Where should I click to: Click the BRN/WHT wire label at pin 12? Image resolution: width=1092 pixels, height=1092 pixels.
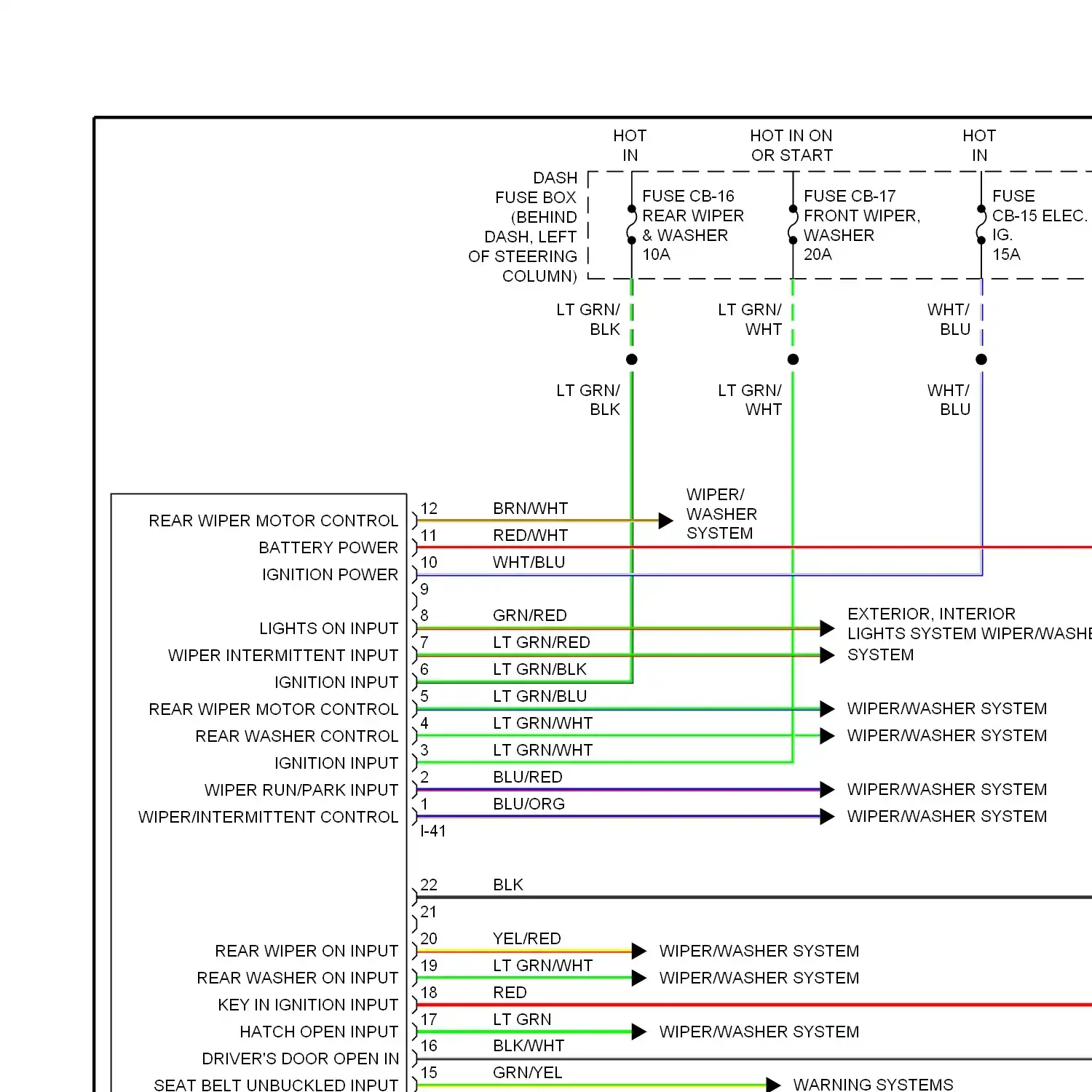click(530, 508)
